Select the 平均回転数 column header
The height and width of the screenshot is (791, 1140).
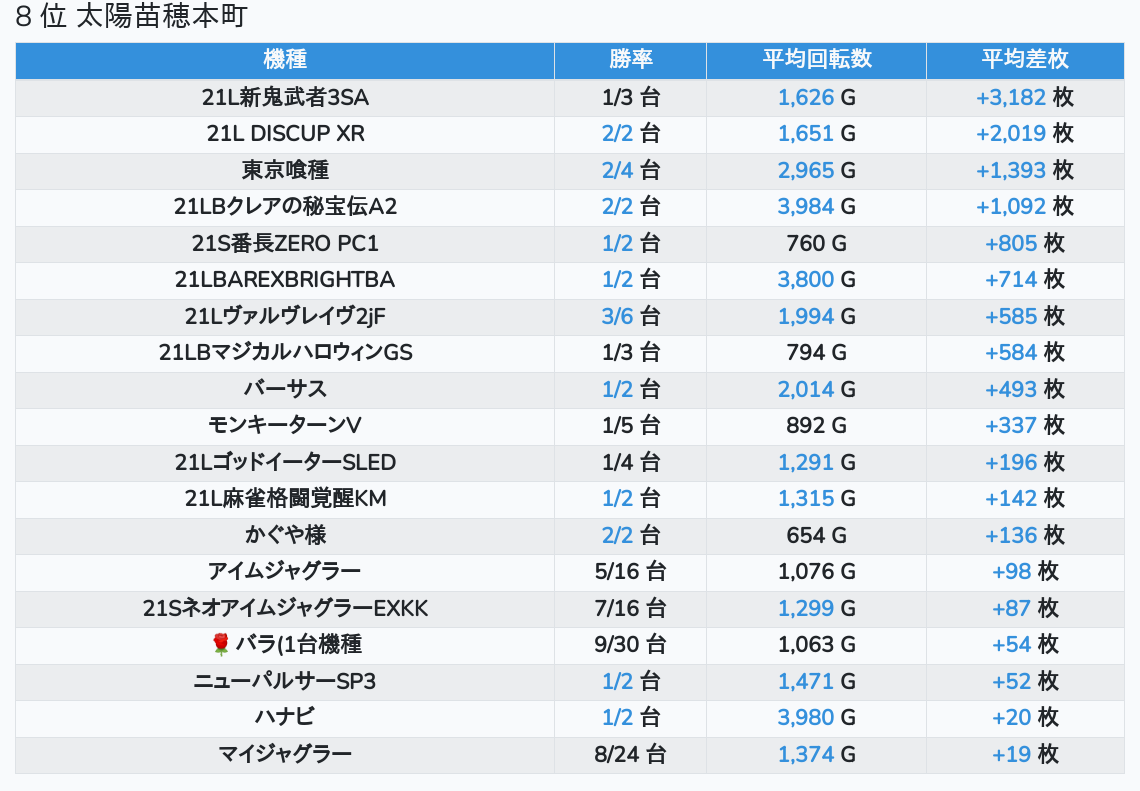816,59
